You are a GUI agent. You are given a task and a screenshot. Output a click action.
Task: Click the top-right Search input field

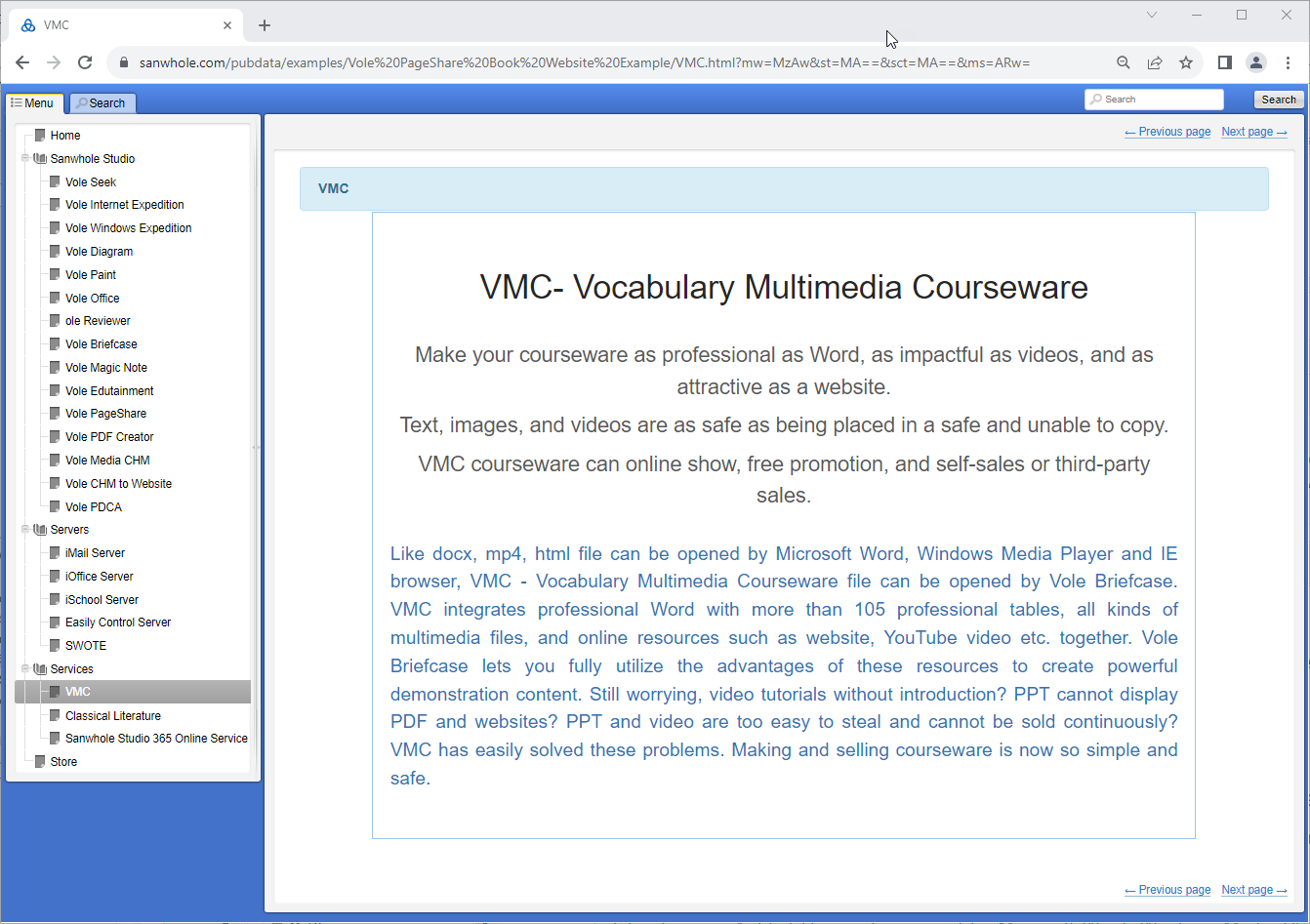tap(1154, 100)
